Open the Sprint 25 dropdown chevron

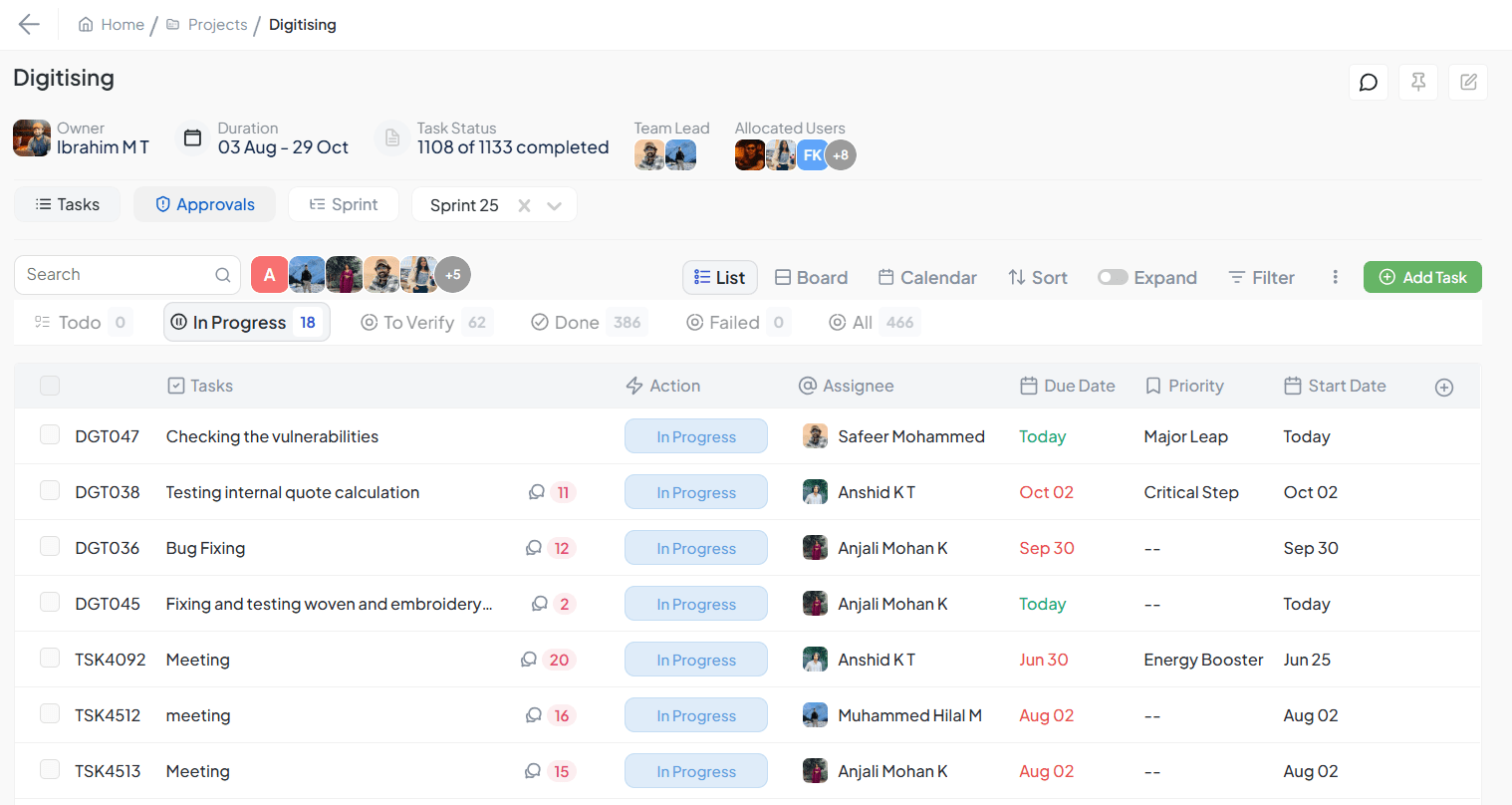555,205
